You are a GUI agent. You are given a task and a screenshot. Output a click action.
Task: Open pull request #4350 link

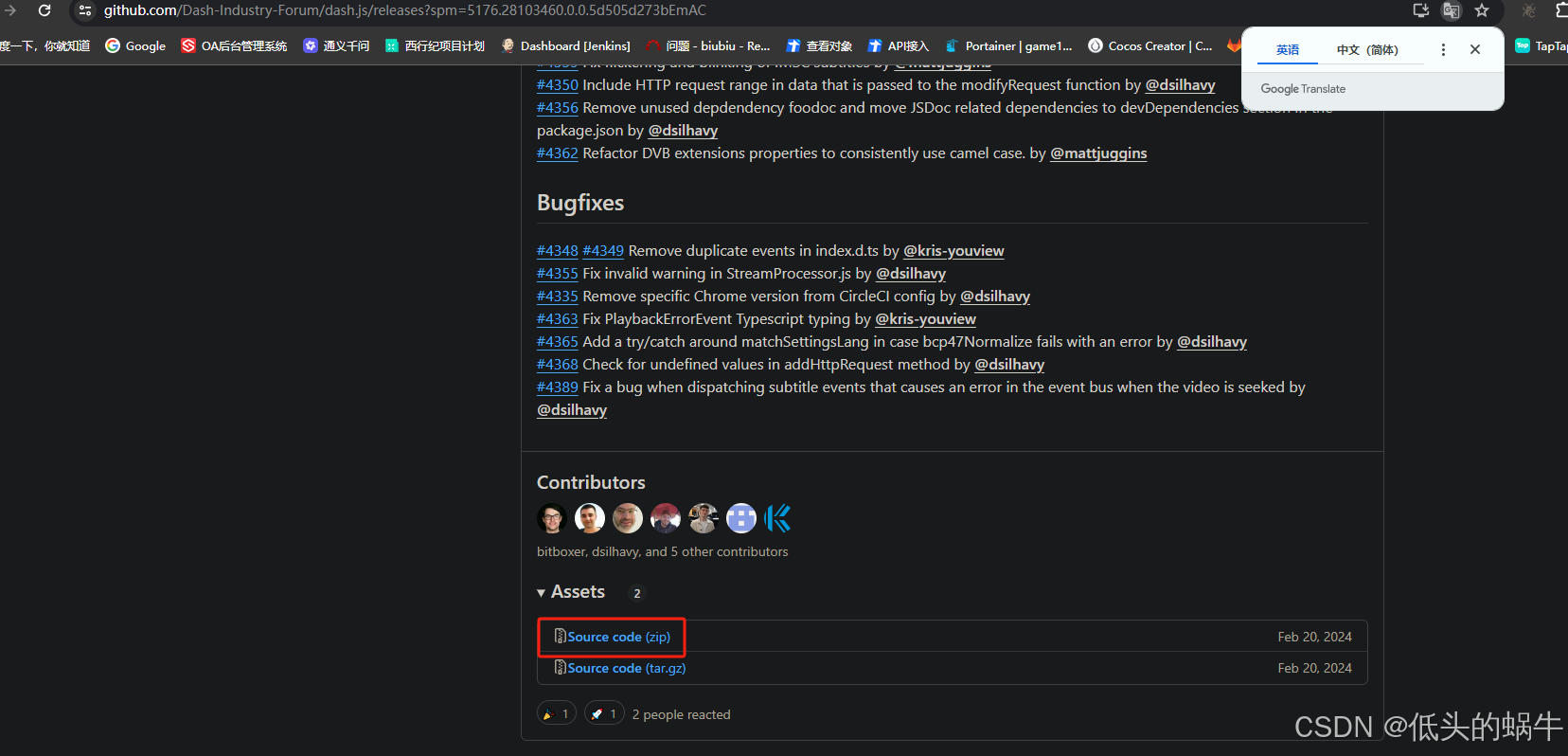click(557, 85)
